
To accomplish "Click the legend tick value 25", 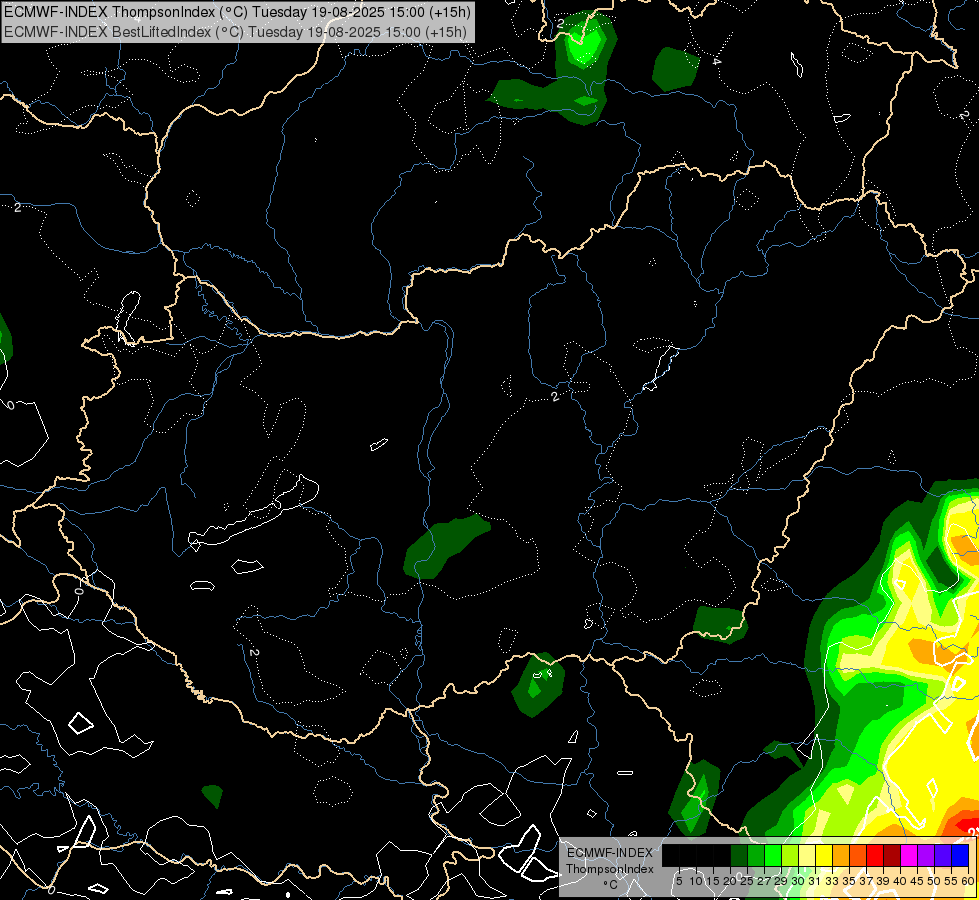I will [747, 881].
